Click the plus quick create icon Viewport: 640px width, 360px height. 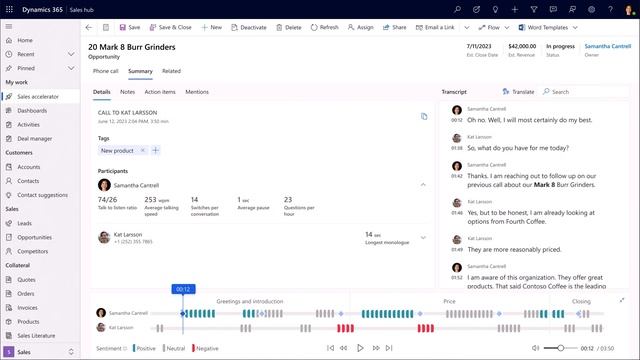click(515, 9)
